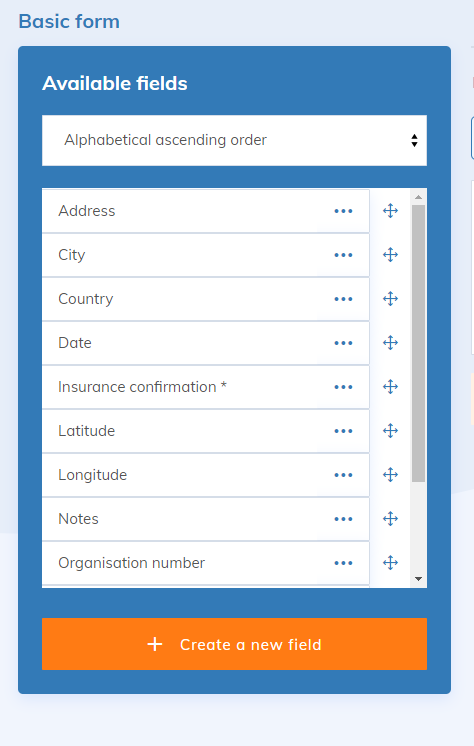Select the Address field item
This screenshot has height=746, width=474.
click(206, 211)
